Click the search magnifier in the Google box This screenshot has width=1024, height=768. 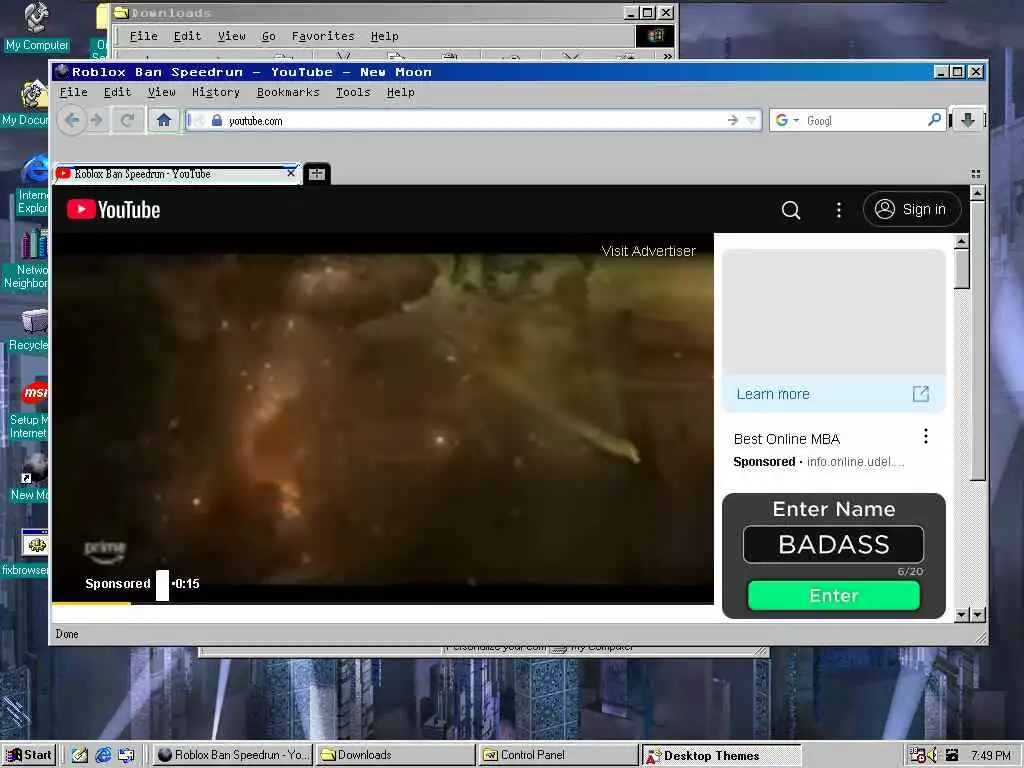coord(935,120)
